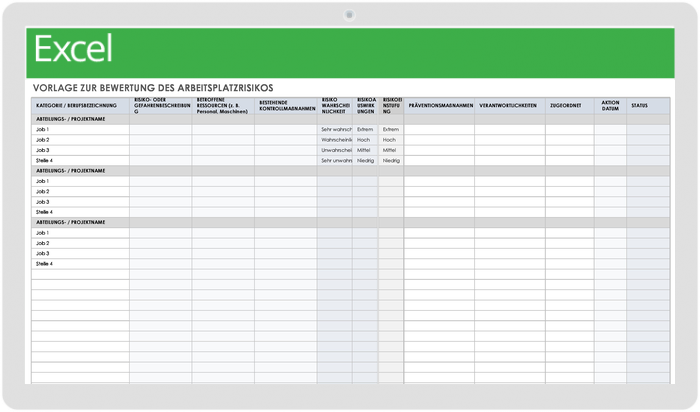The width and height of the screenshot is (700, 412).
Task: Click 'Job 1' in the row rated Extrem
Action: (x=42, y=129)
